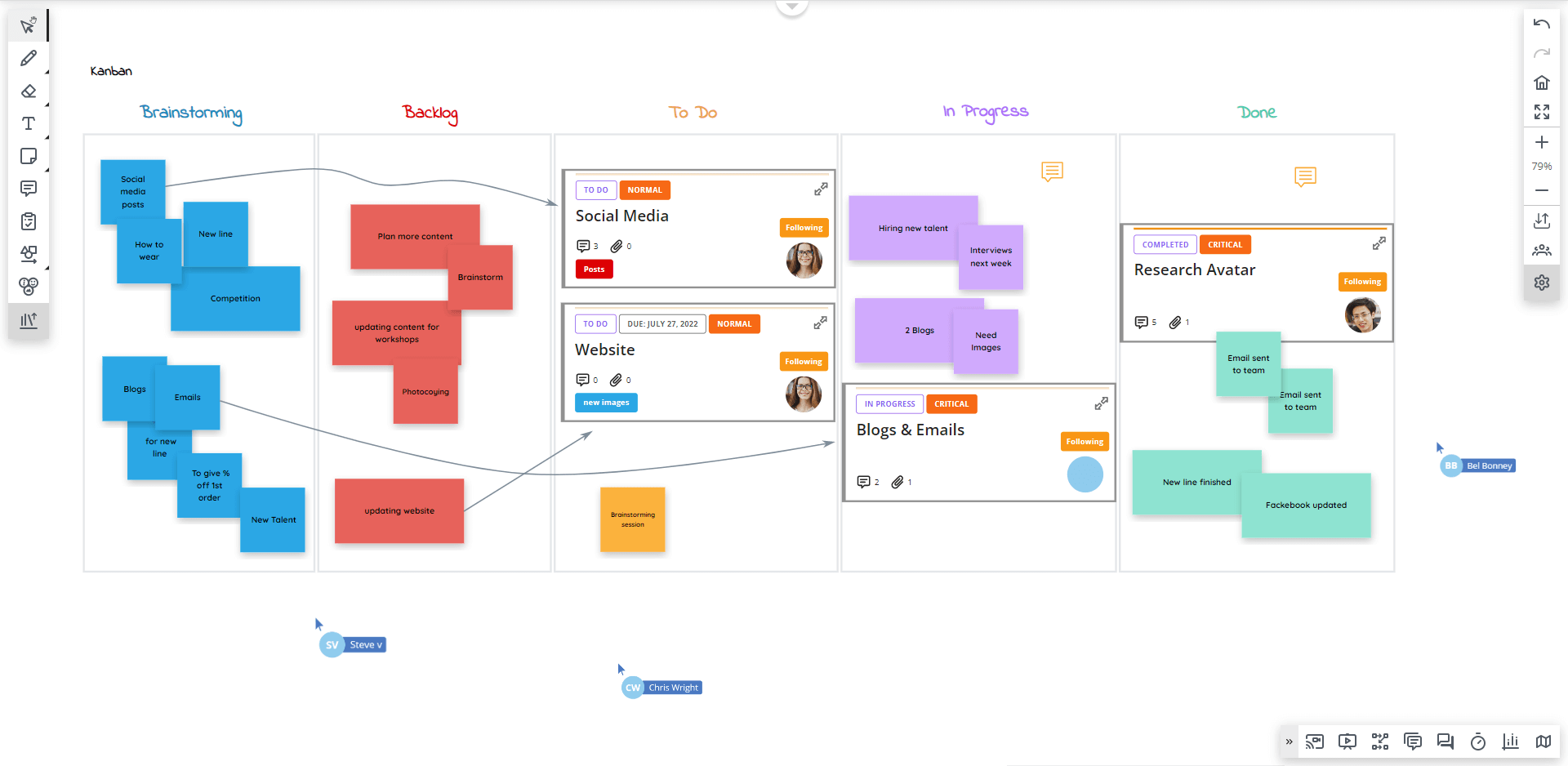Open the board map icon
The image size is (1568, 766).
(x=1543, y=742)
